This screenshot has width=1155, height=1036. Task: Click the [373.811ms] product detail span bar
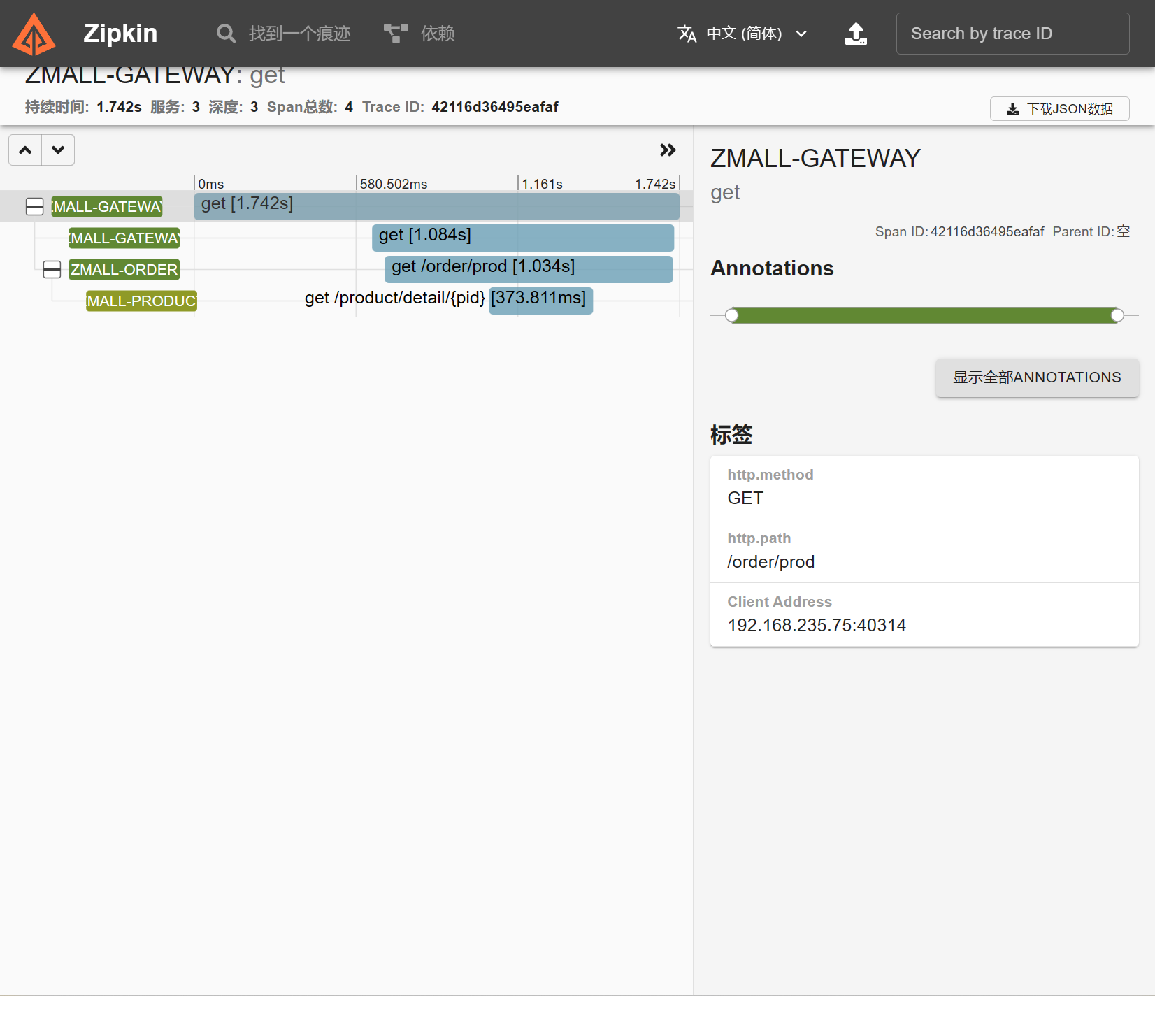pos(541,301)
